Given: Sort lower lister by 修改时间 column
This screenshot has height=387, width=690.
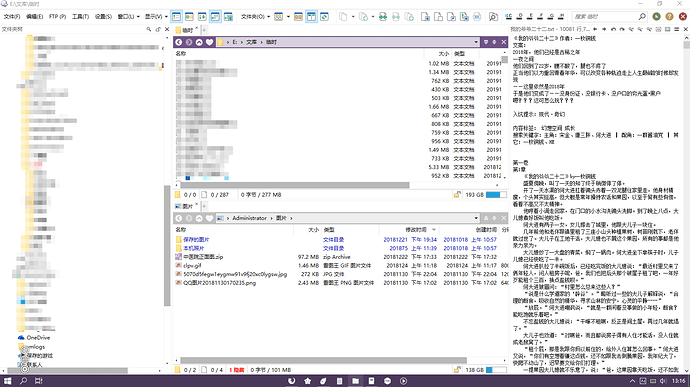Looking at the screenshot, I should [x=416, y=230].
